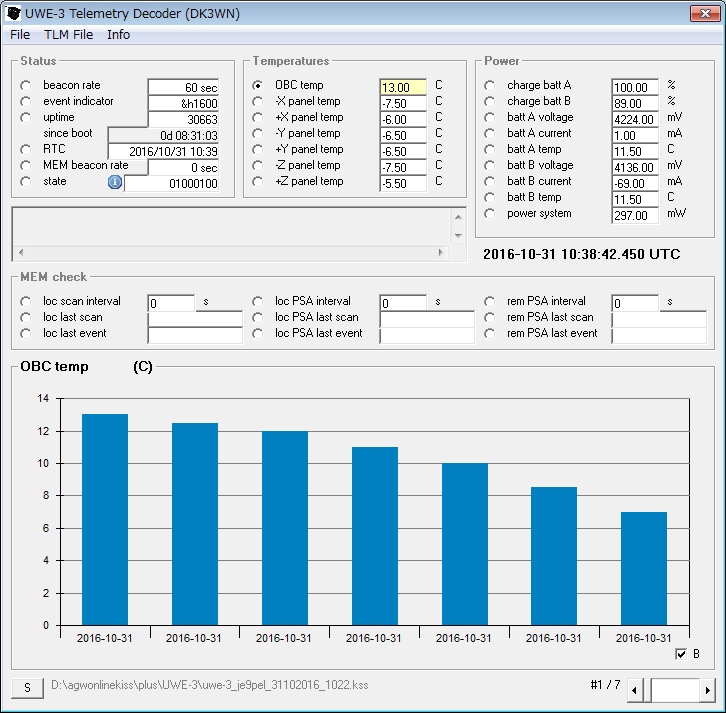Click the app icon in title bar
The height and width of the screenshot is (713, 726).
[13, 13]
